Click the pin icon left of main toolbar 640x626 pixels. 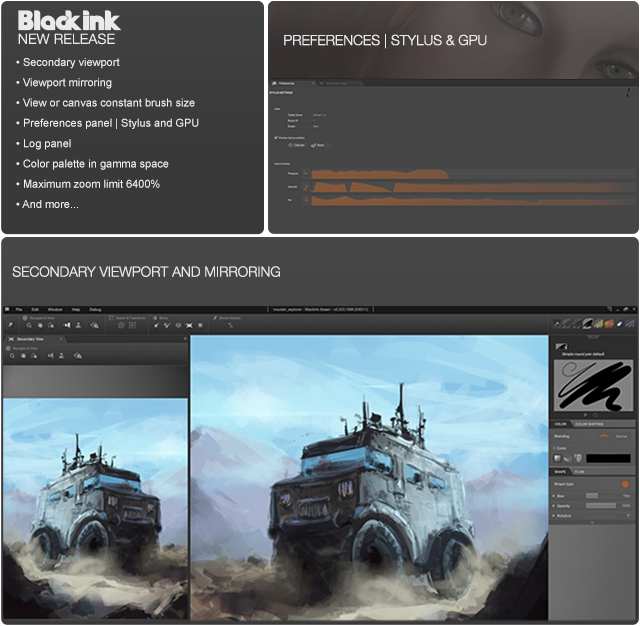11,325
